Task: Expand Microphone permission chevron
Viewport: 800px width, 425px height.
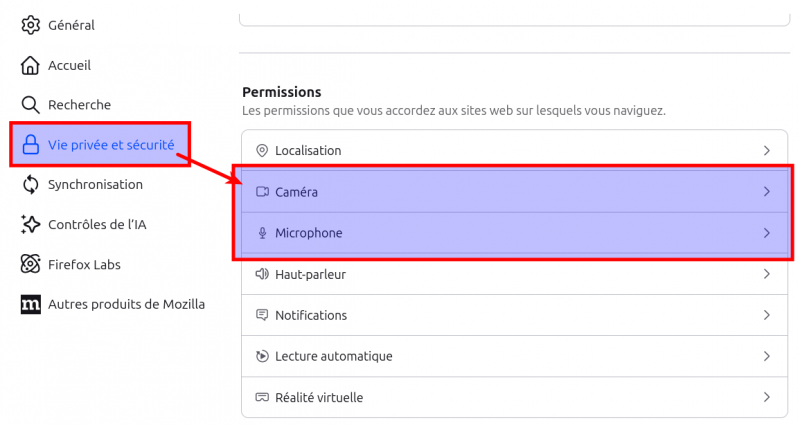Action: click(x=767, y=233)
